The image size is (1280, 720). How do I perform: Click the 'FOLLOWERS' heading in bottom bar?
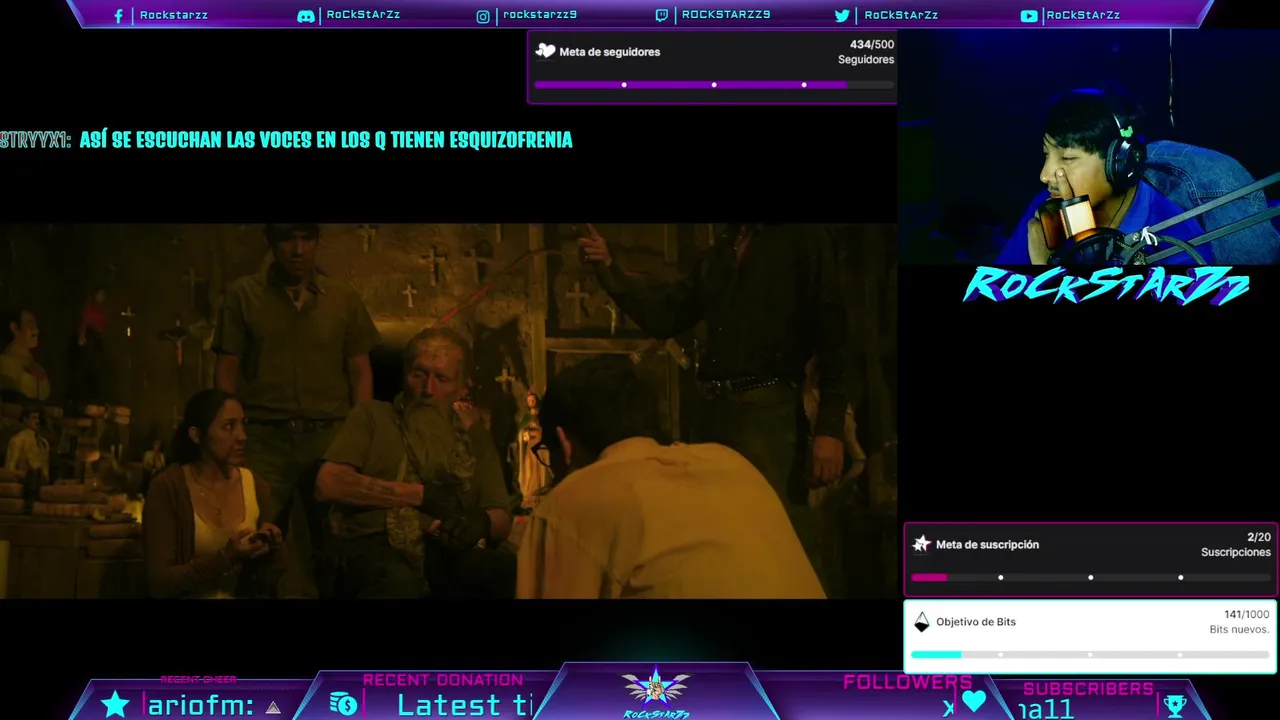click(907, 682)
